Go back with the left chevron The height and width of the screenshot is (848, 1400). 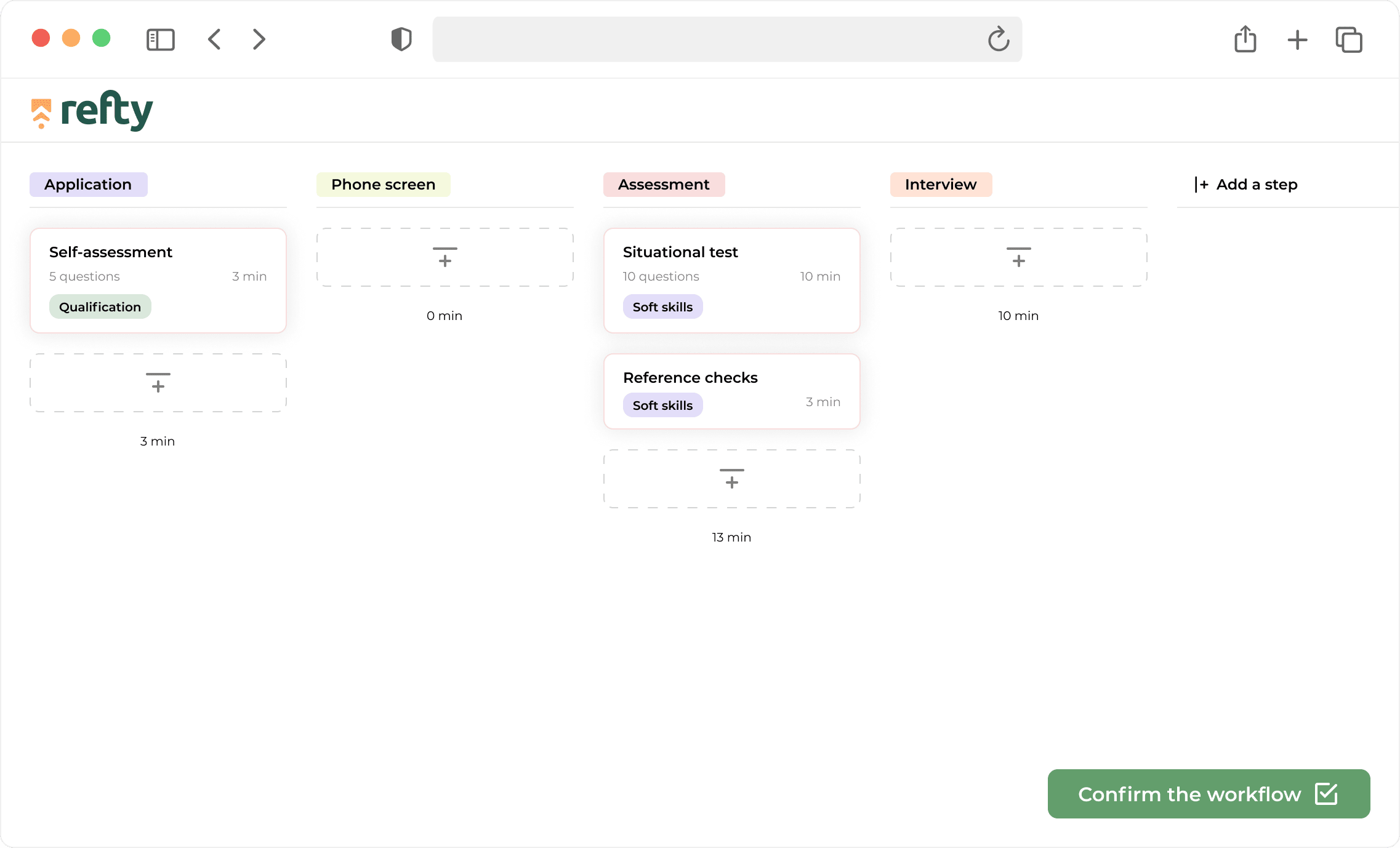(x=214, y=39)
